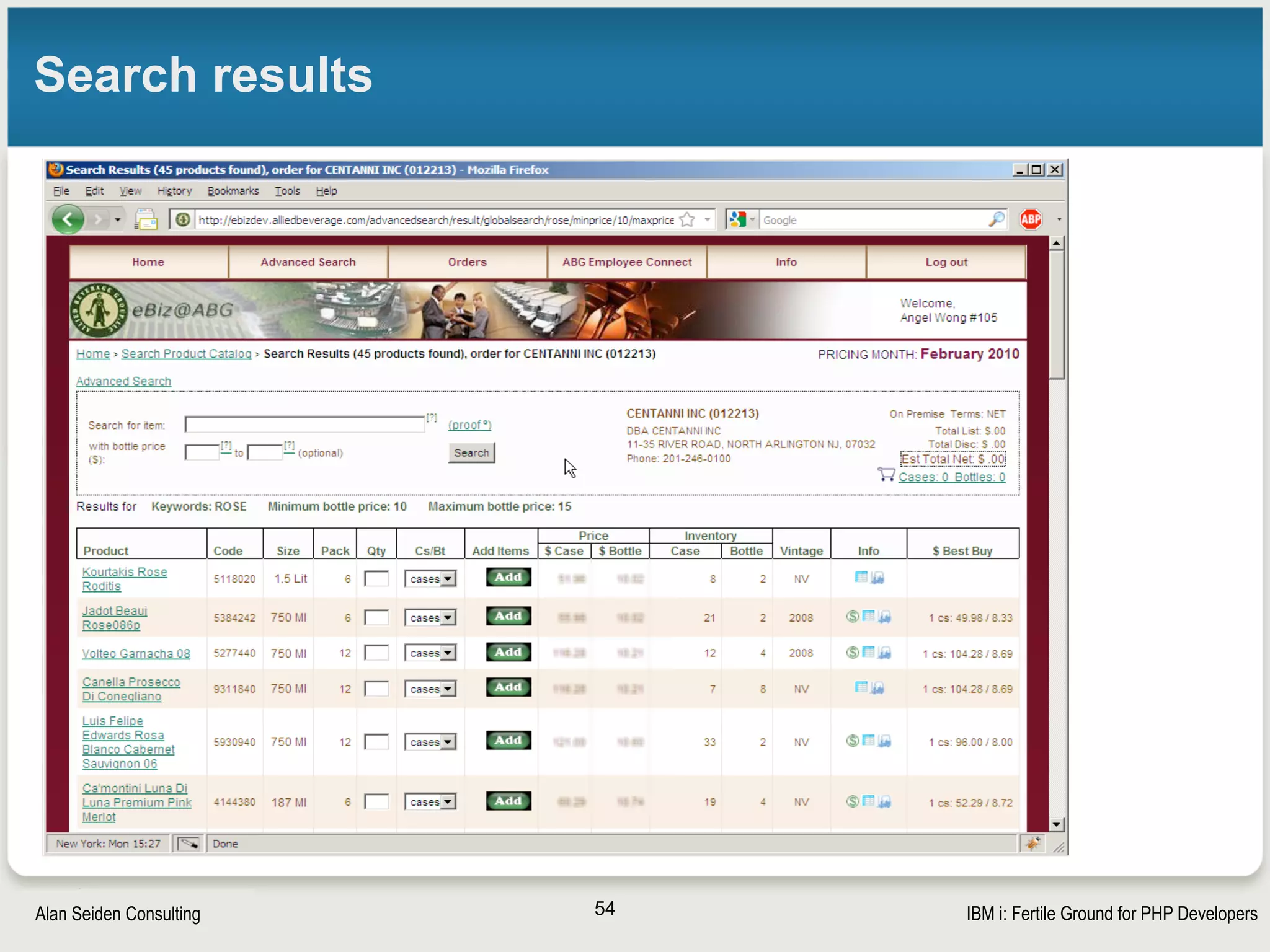Go to the Advanced Search nav tab
The image size is (1270, 952).
pos(308,262)
